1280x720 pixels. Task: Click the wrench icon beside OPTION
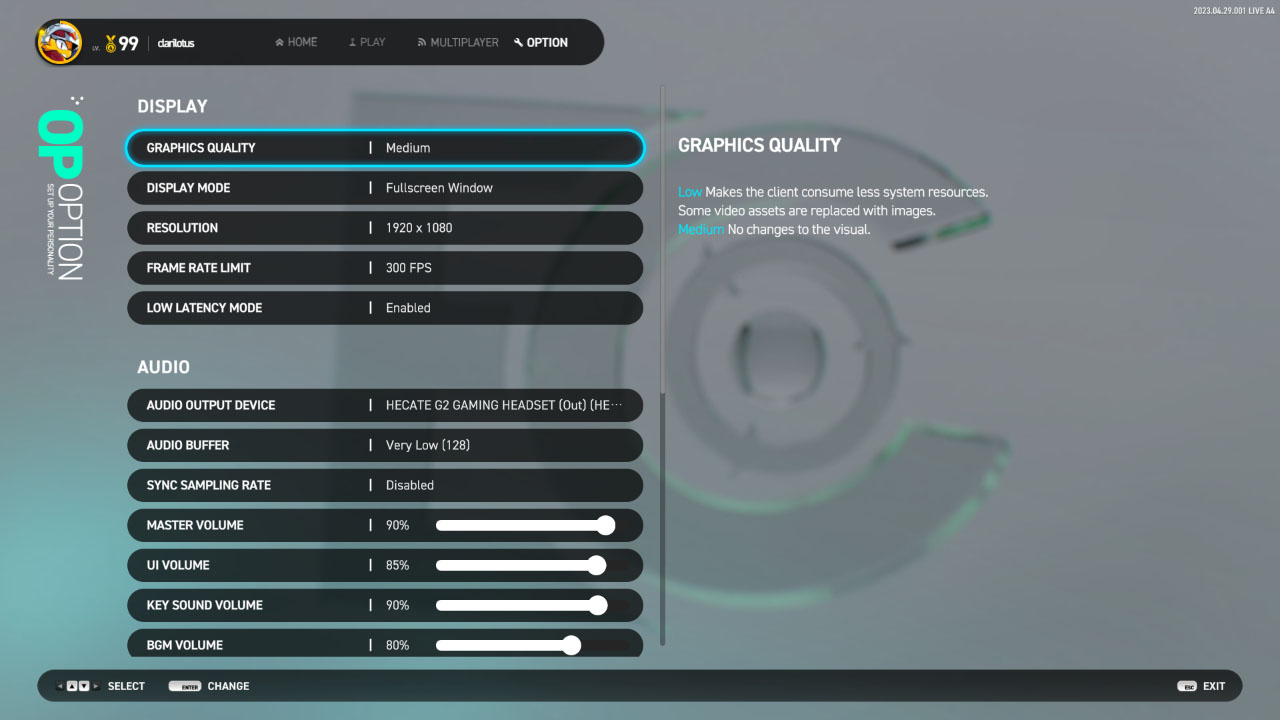click(518, 43)
